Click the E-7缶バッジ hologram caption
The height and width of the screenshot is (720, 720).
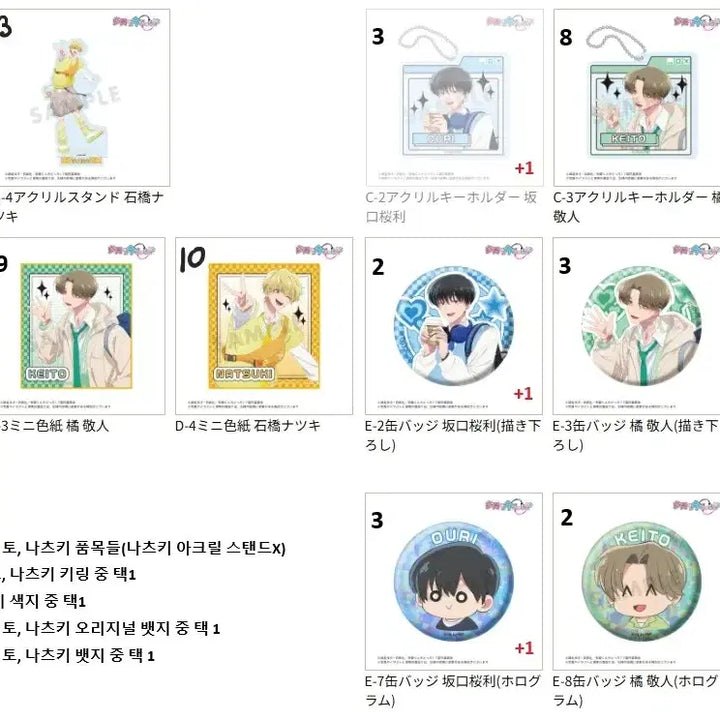(453, 691)
